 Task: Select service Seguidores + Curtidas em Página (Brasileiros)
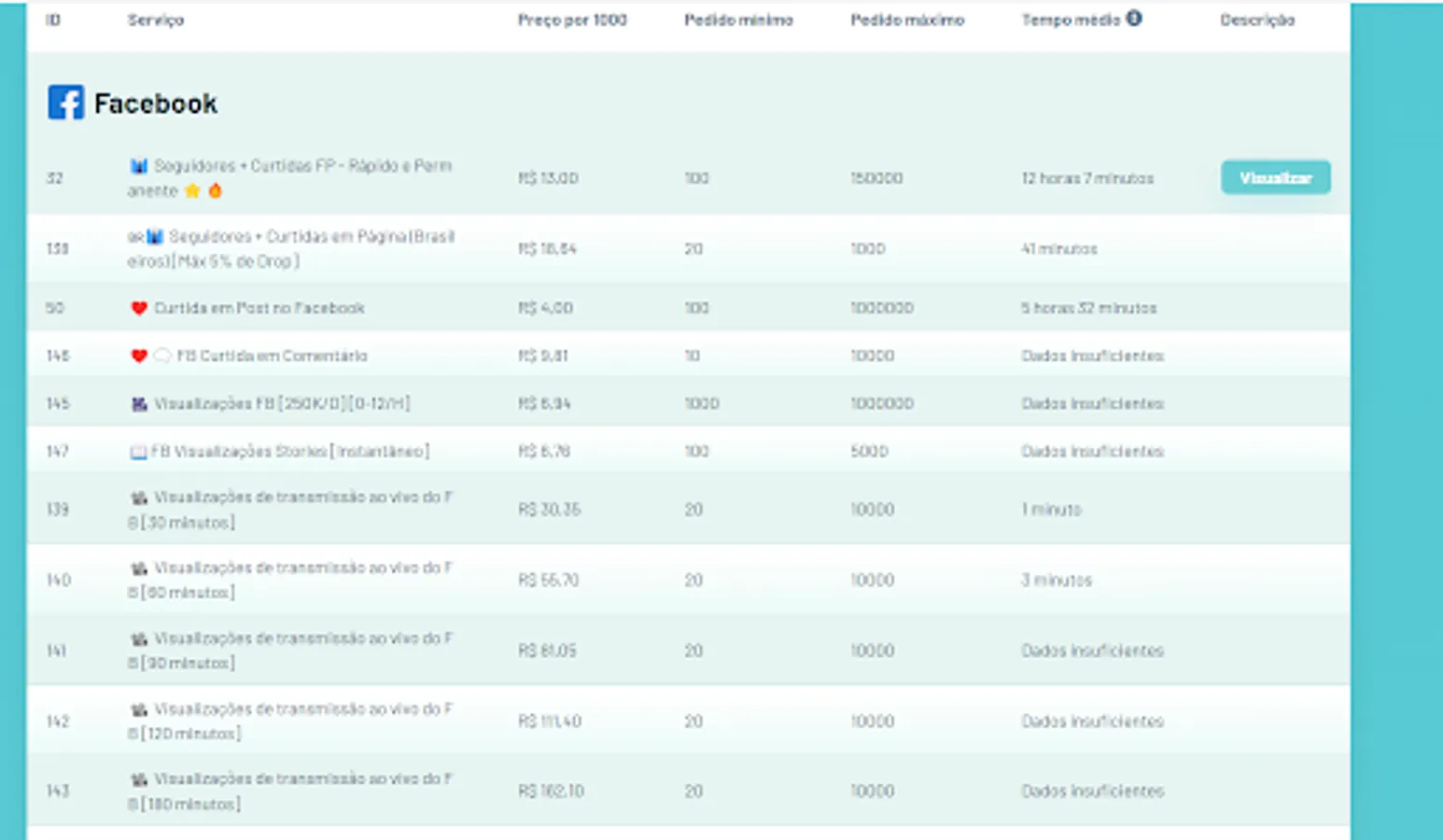(291, 249)
